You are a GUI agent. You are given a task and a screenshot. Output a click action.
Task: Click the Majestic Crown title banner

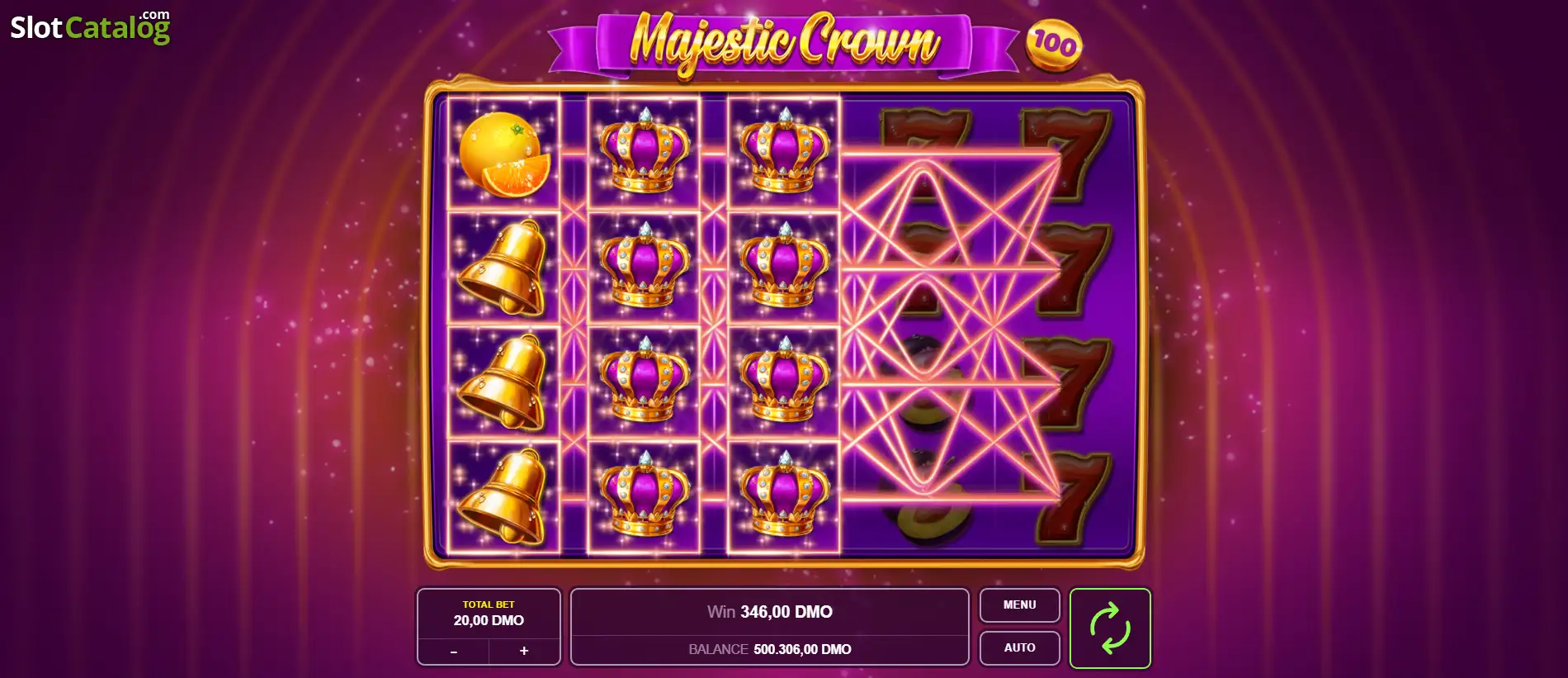784,43
